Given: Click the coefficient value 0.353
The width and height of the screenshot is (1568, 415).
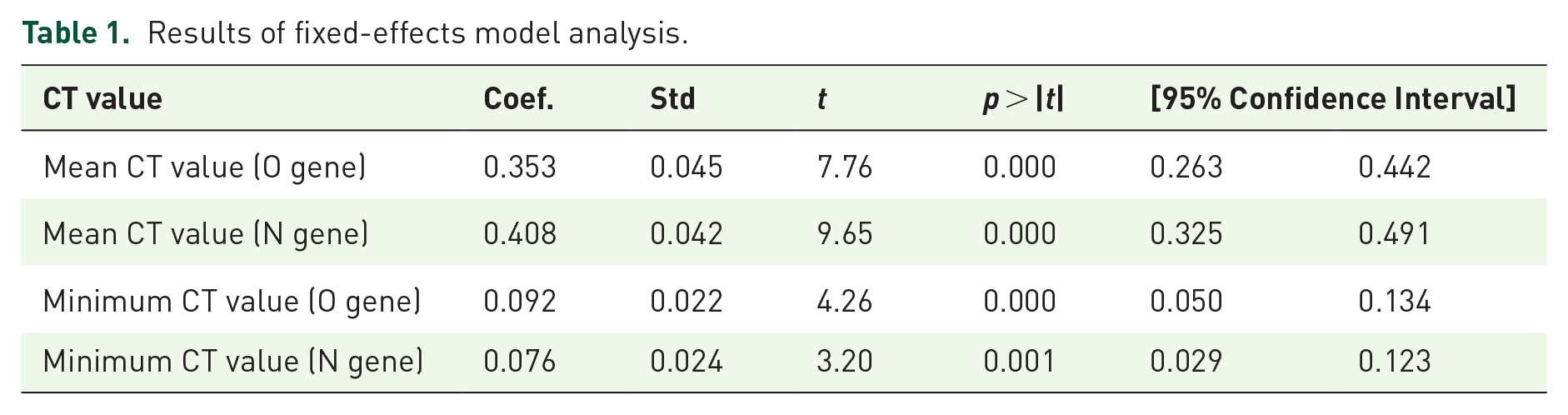Looking at the screenshot, I should [520, 167].
